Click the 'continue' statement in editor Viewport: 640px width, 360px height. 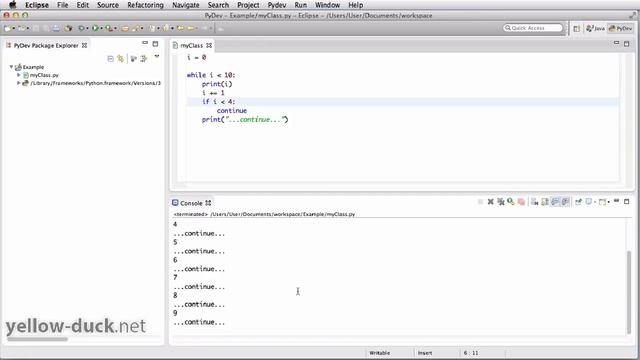click(232, 111)
